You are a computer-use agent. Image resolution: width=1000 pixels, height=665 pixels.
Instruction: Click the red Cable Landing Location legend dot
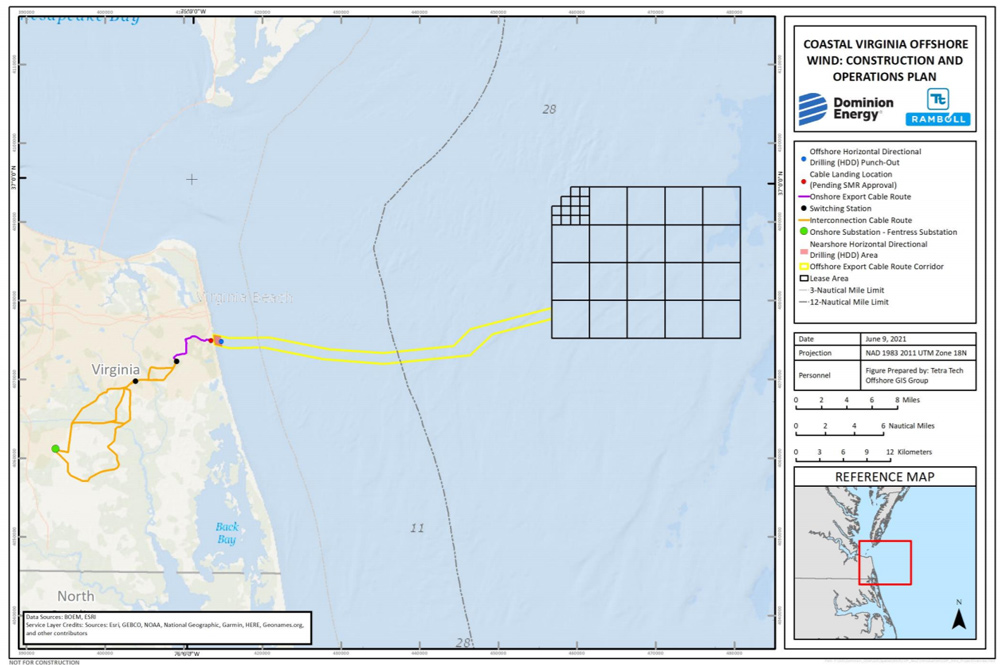coord(803,181)
